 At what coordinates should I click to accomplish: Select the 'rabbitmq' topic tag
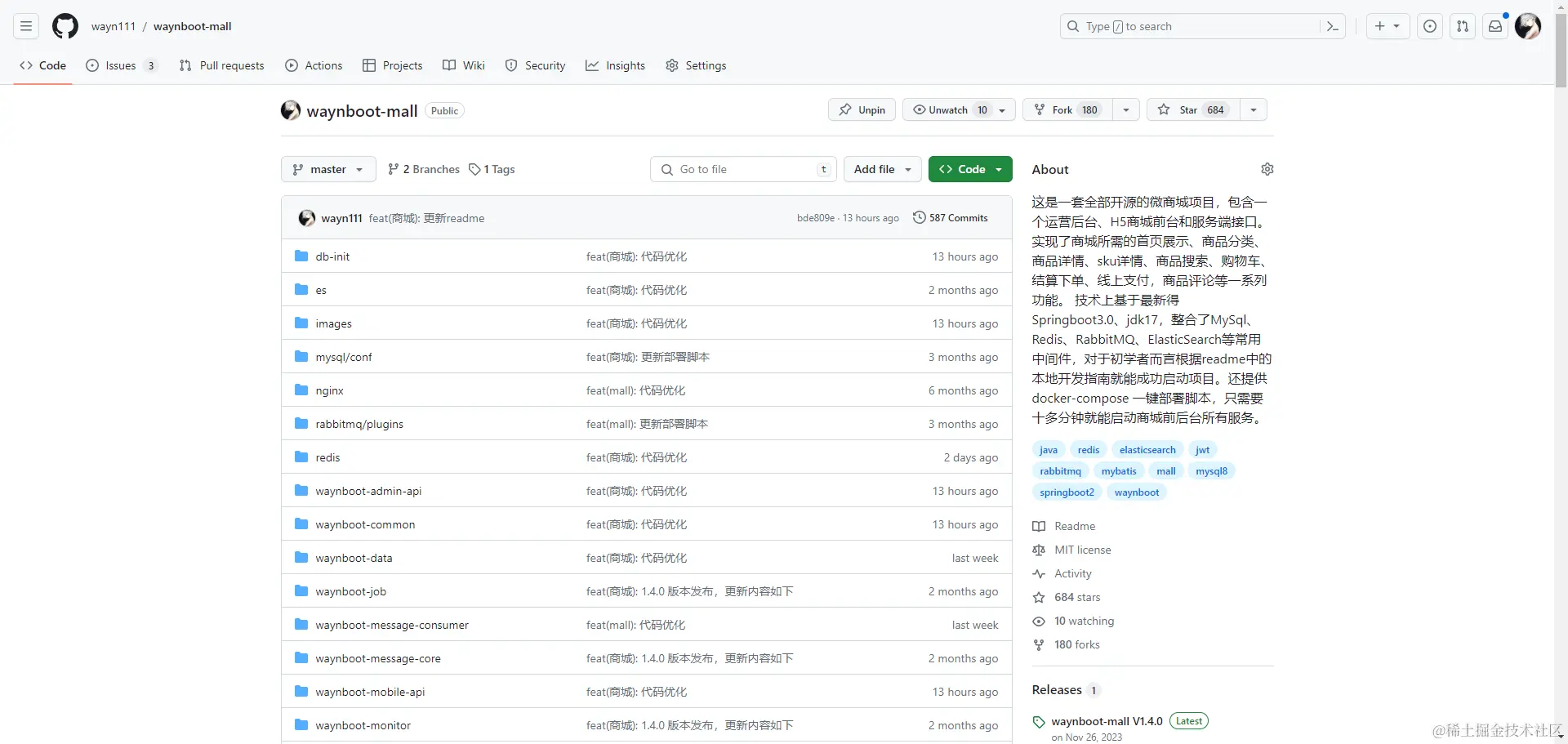click(1060, 471)
